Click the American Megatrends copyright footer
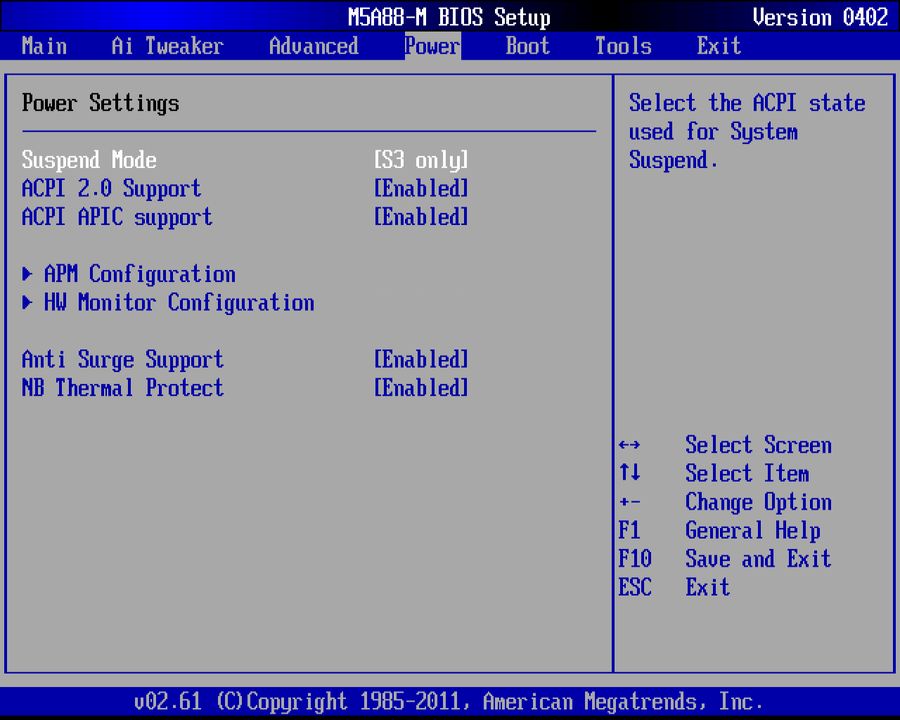The height and width of the screenshot is (720, 900). (448, 702)
